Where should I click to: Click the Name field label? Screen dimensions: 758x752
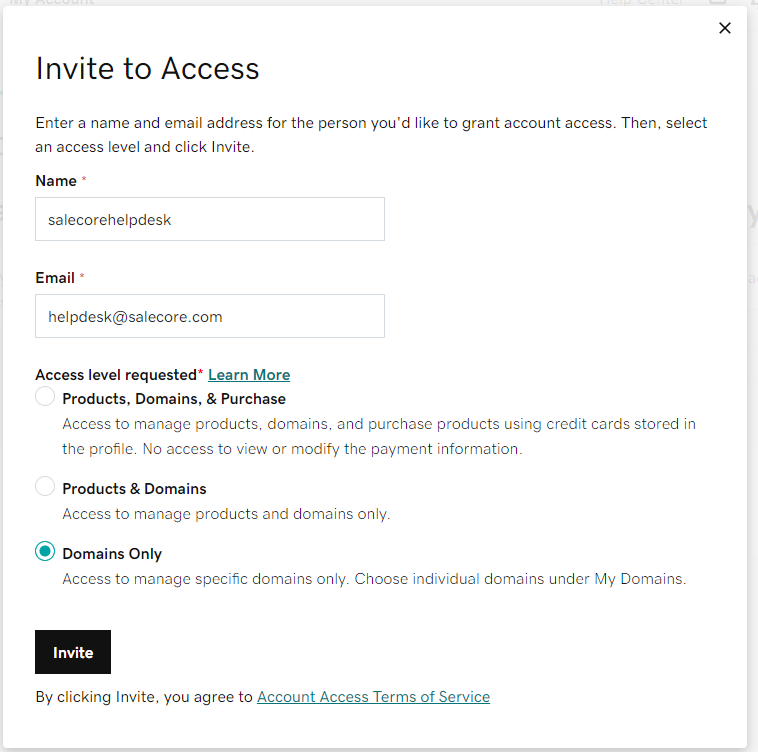pos(56,181)
